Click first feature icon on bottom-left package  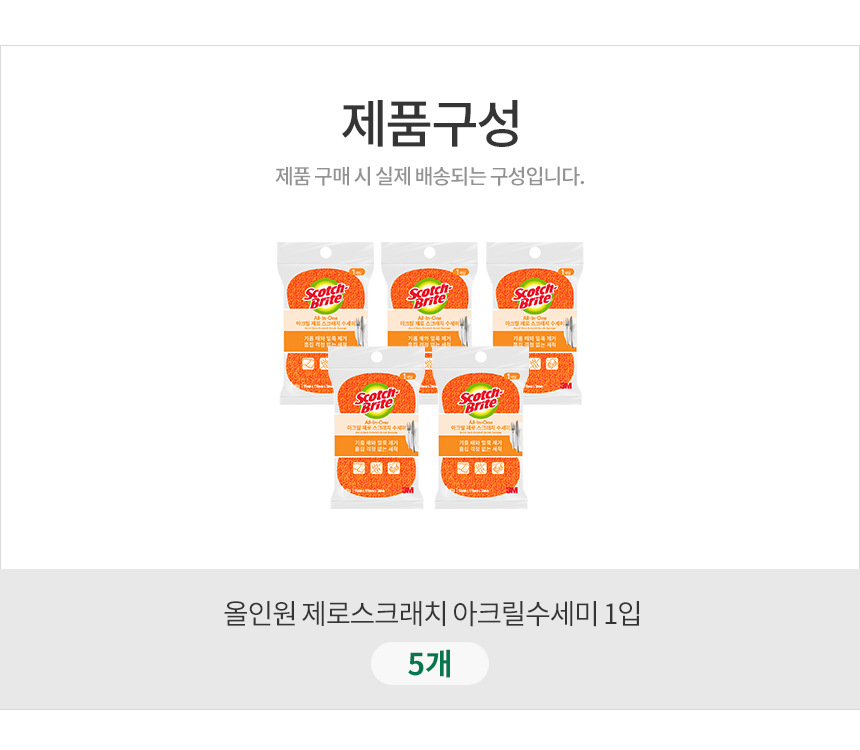[x=359, y=467]
